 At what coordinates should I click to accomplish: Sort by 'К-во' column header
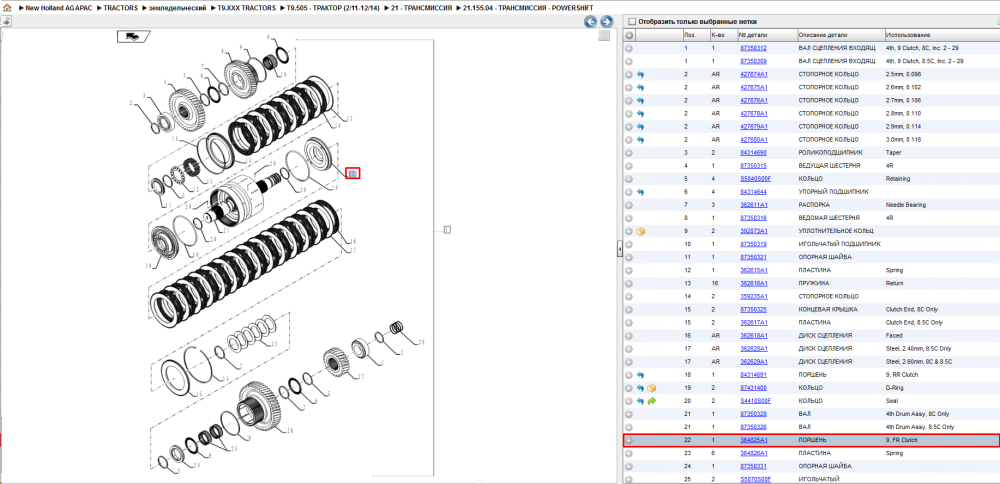pos(724,35)
